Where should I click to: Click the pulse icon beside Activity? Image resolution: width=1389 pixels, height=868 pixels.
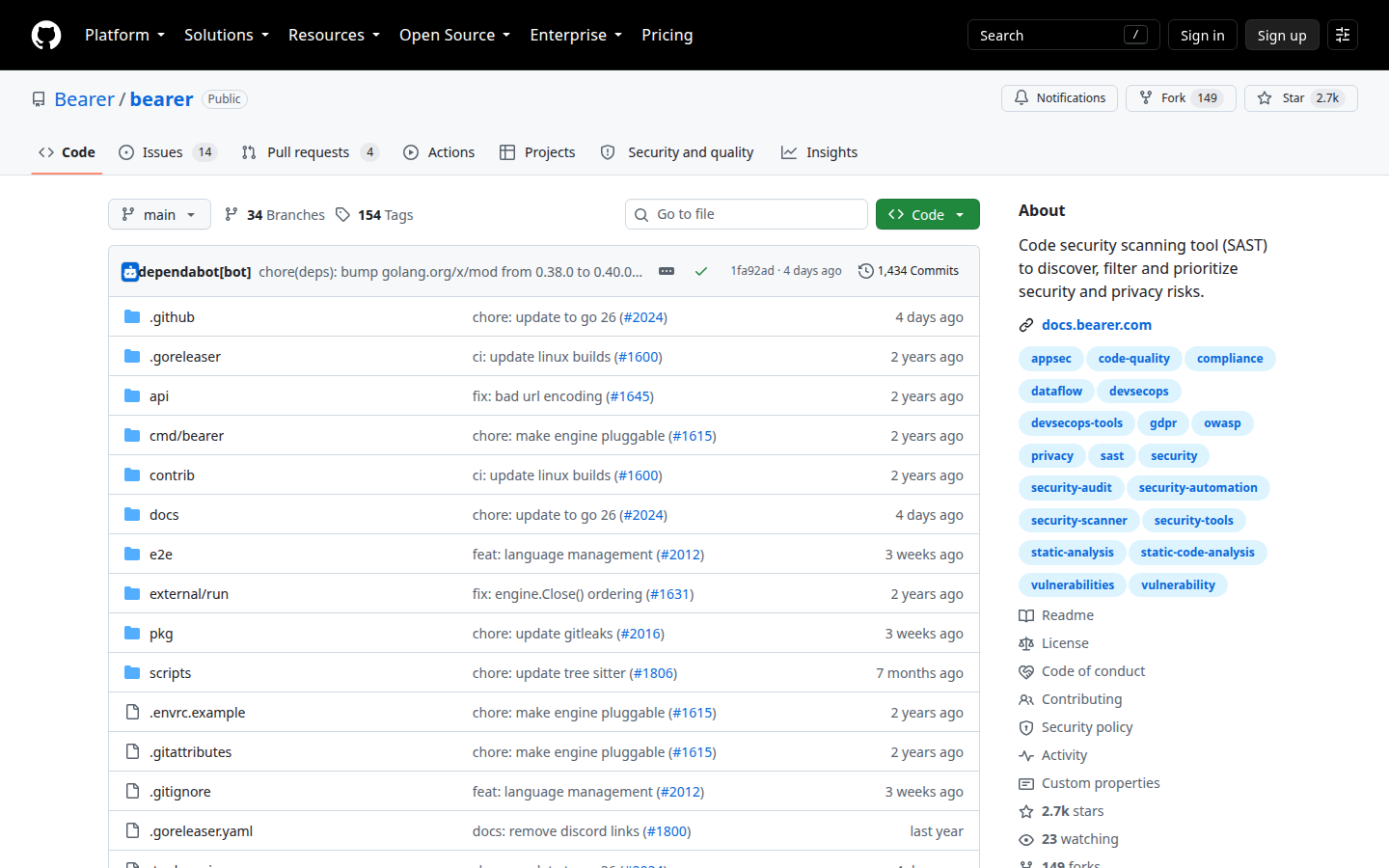click(1026, 755)
